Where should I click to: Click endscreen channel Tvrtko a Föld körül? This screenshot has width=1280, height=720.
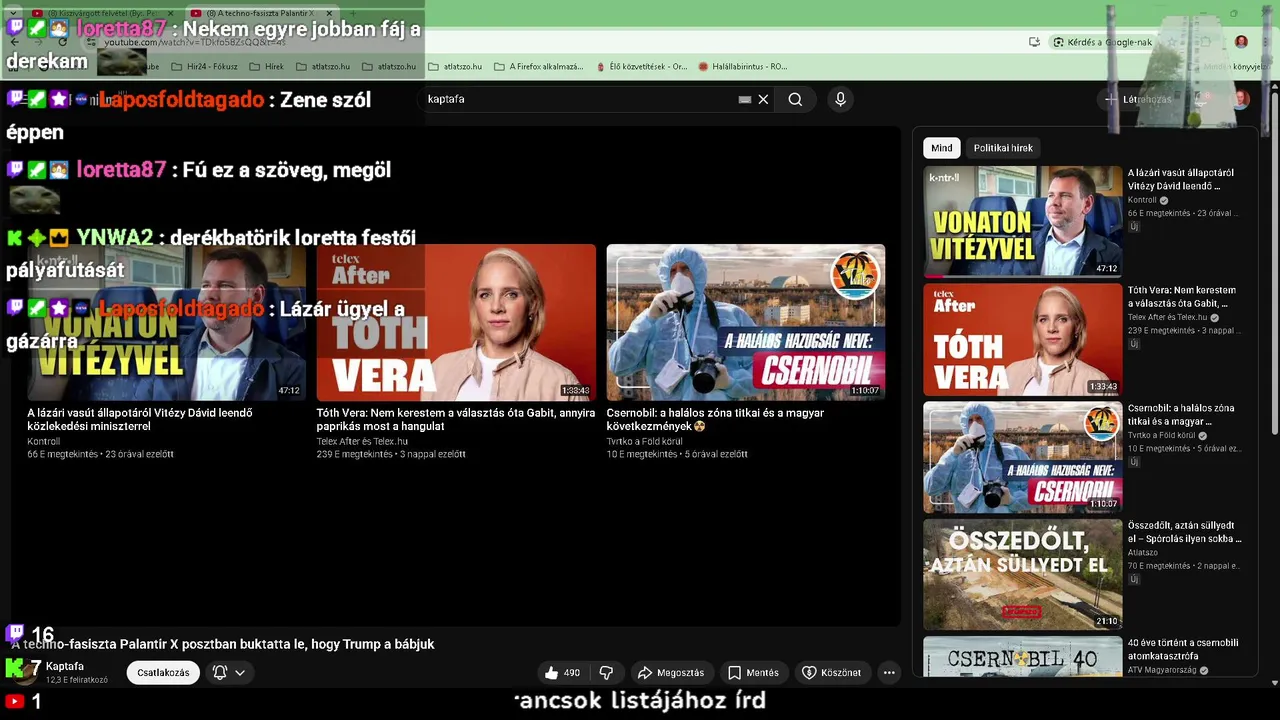[x=644, y=441]
